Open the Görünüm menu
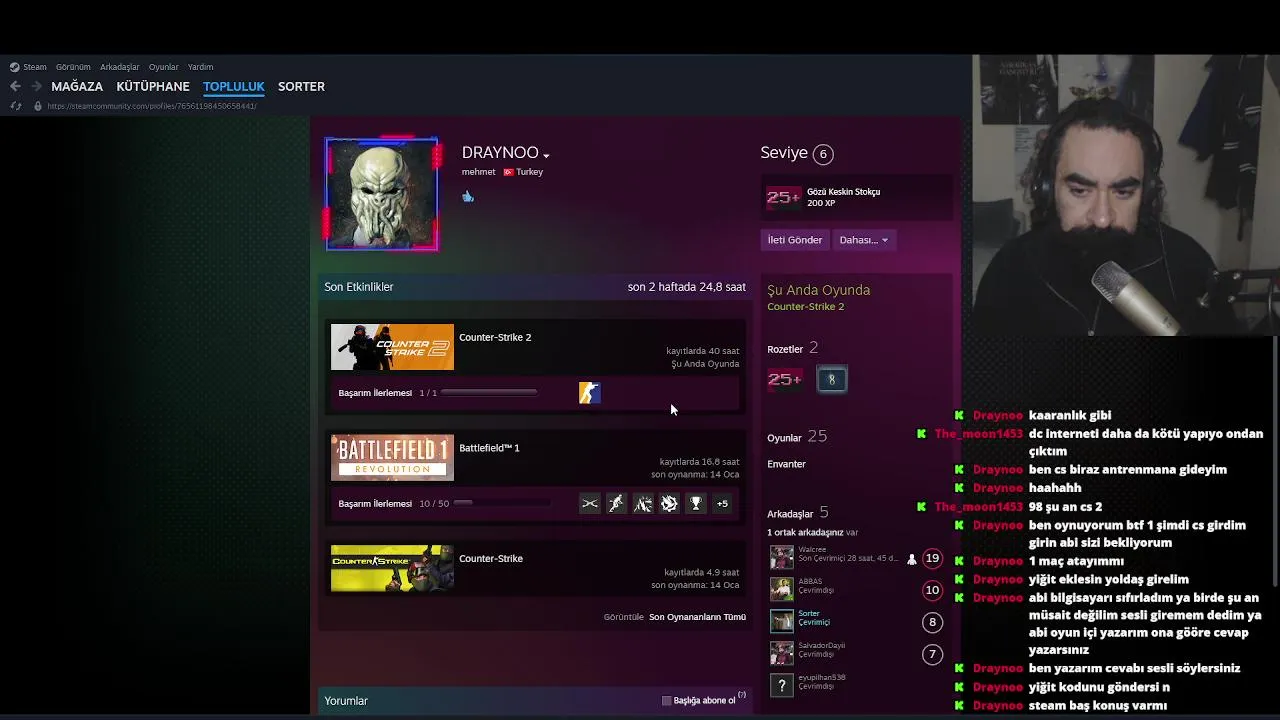Screen dimensions: 1280x720 click(73, 67)
